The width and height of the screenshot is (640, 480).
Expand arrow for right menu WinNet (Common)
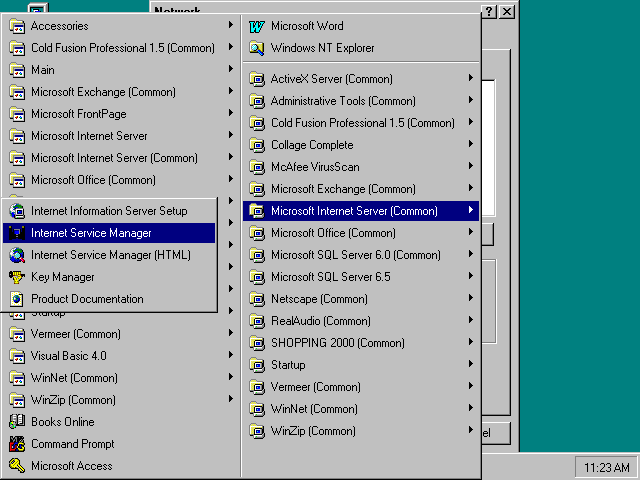[x=471, y=408]
